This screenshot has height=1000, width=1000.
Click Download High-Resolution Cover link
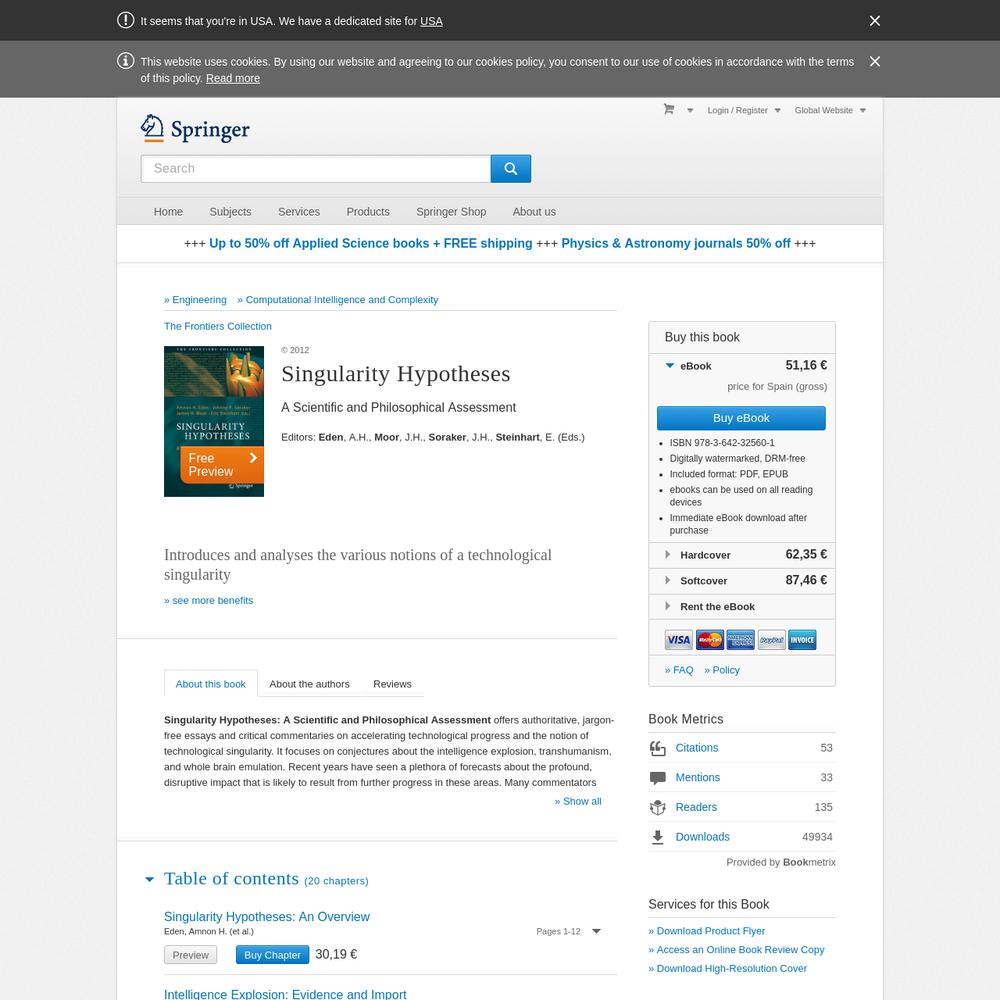(x=728, y=968)
